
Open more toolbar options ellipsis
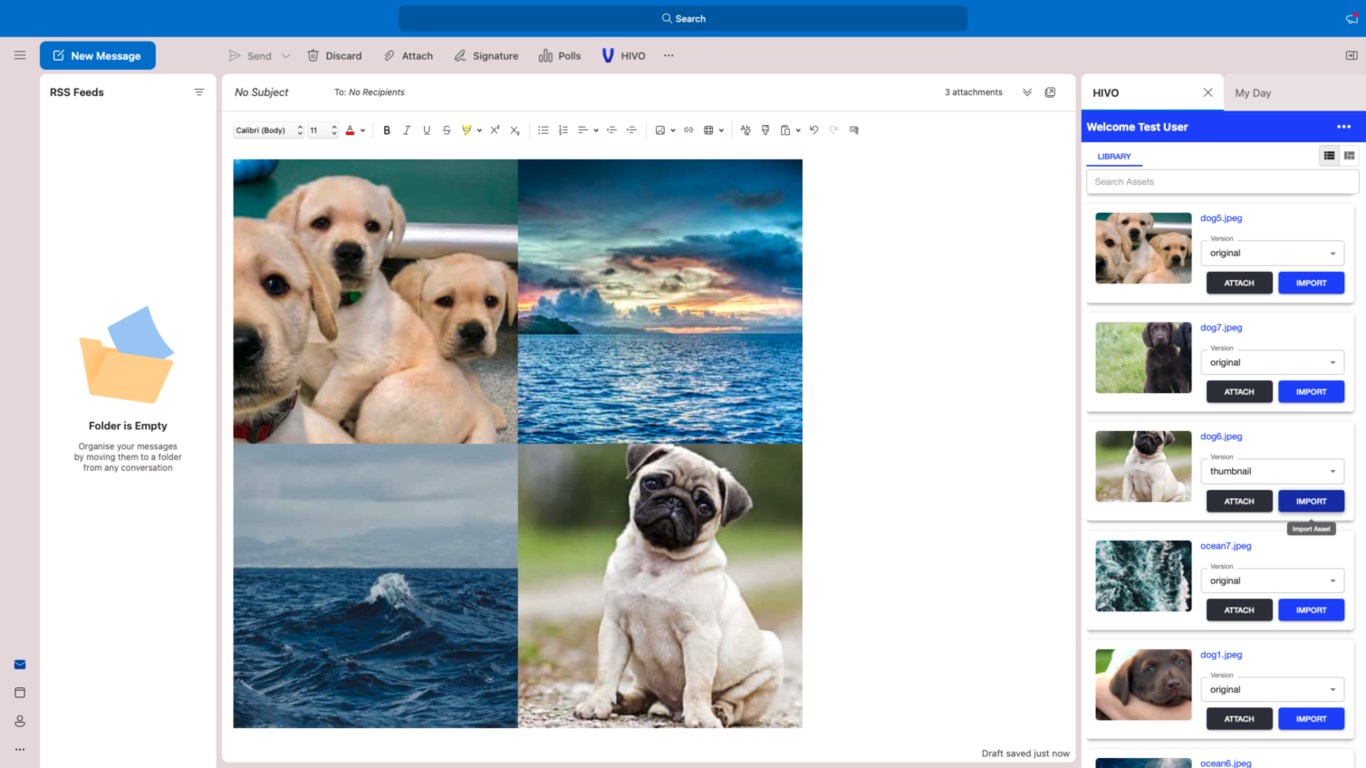tap(669, 56)
